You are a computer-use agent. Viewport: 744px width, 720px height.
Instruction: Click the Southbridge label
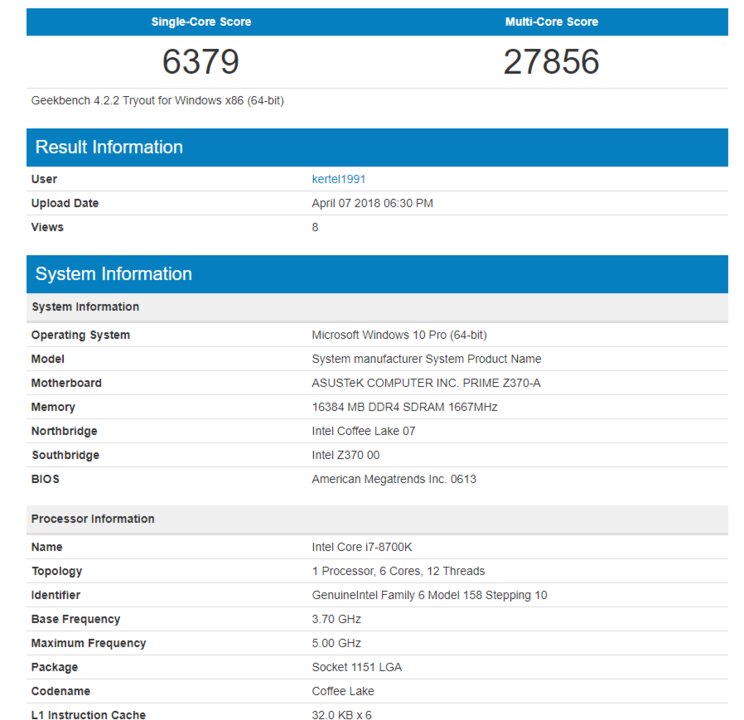[65, 455]
